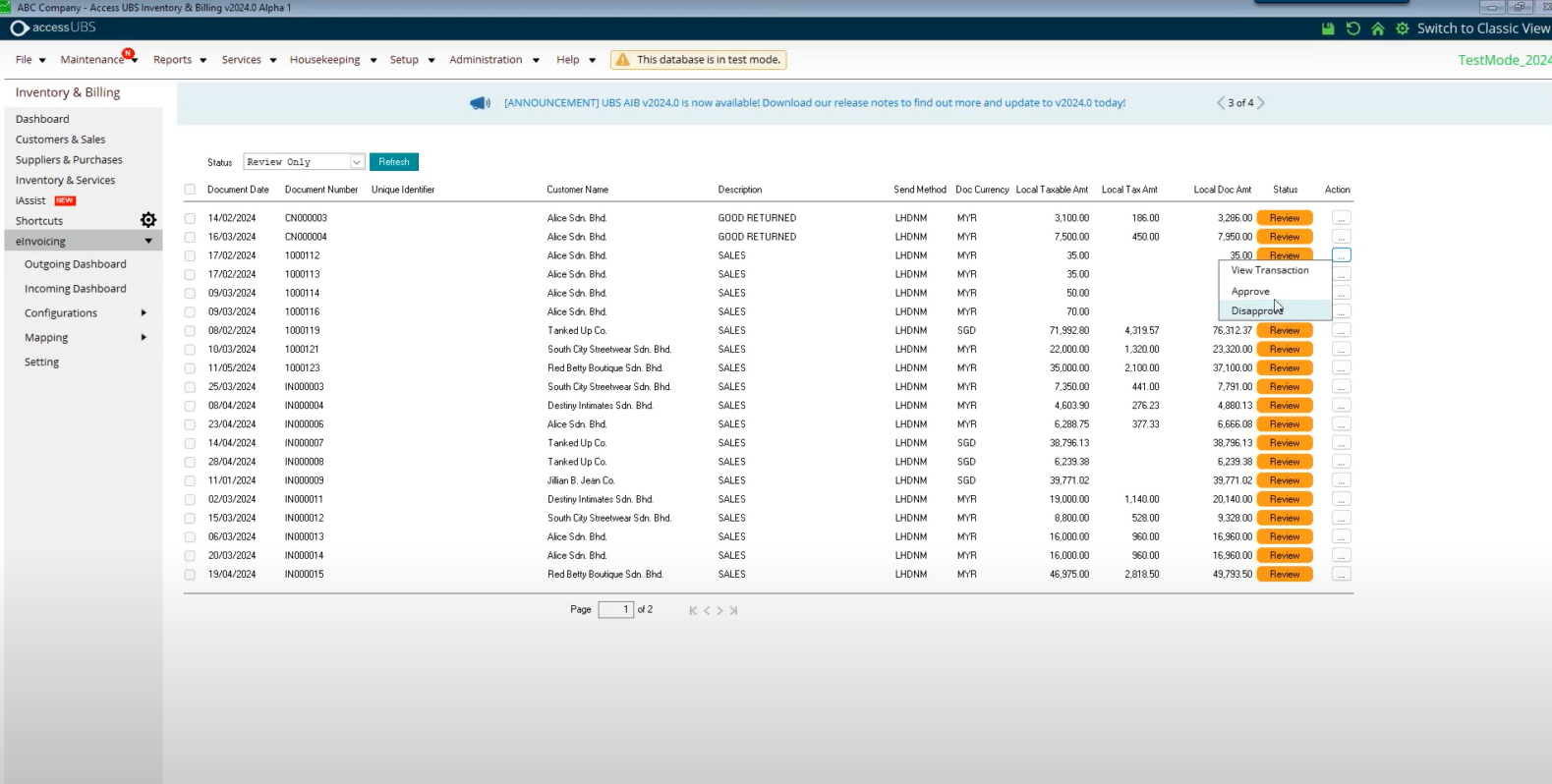Open Customers & Sales in sidebar
The width and height of the screenshot is (1552, 784).
click(x=60, y=140)
